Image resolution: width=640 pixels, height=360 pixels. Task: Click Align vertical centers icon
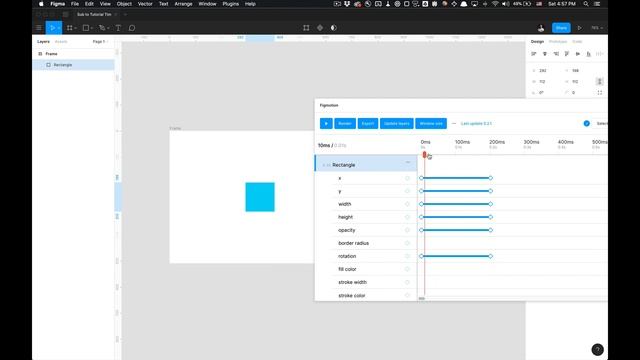(x=578, y=54)
